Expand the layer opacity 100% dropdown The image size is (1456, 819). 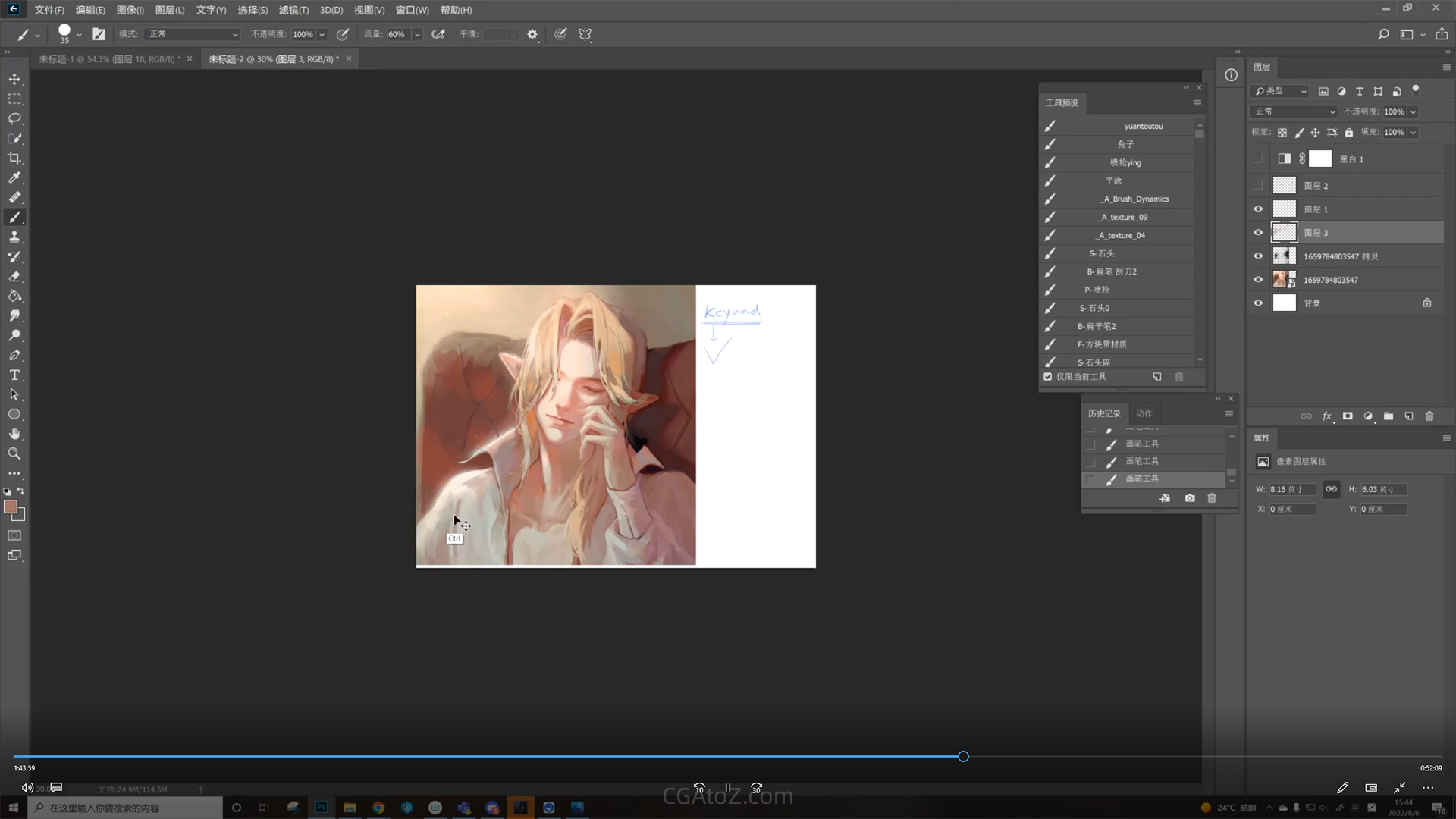(1414, 111)
